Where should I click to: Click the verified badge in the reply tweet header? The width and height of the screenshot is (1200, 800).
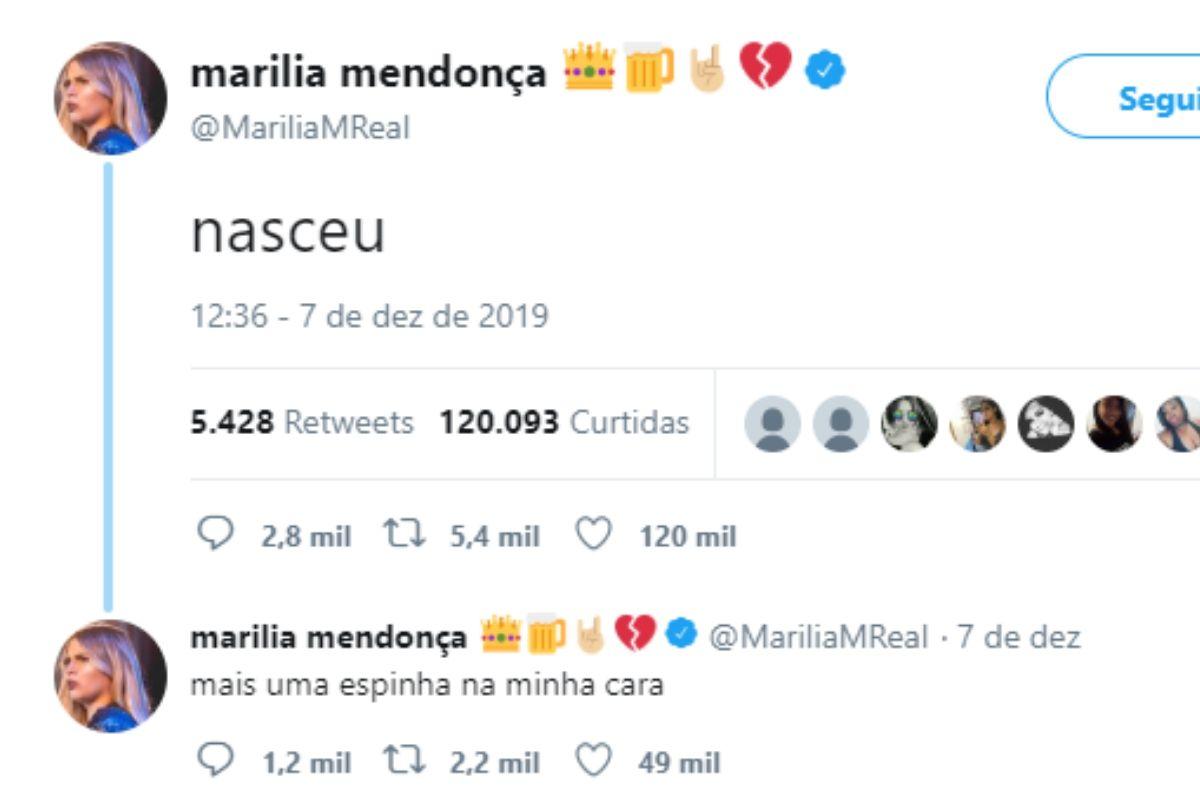682,635
